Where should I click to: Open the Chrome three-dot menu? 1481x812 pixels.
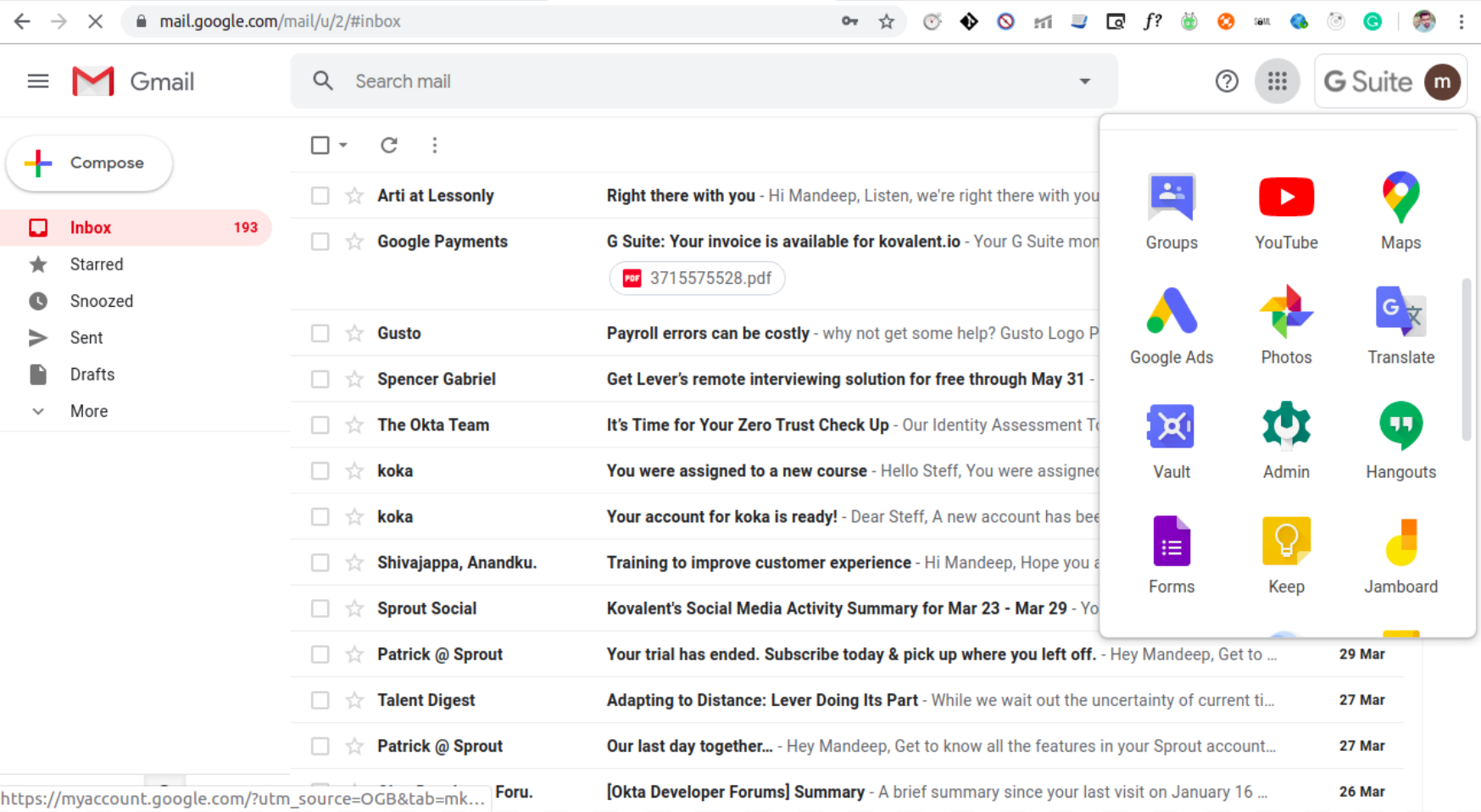(1462, 21)
